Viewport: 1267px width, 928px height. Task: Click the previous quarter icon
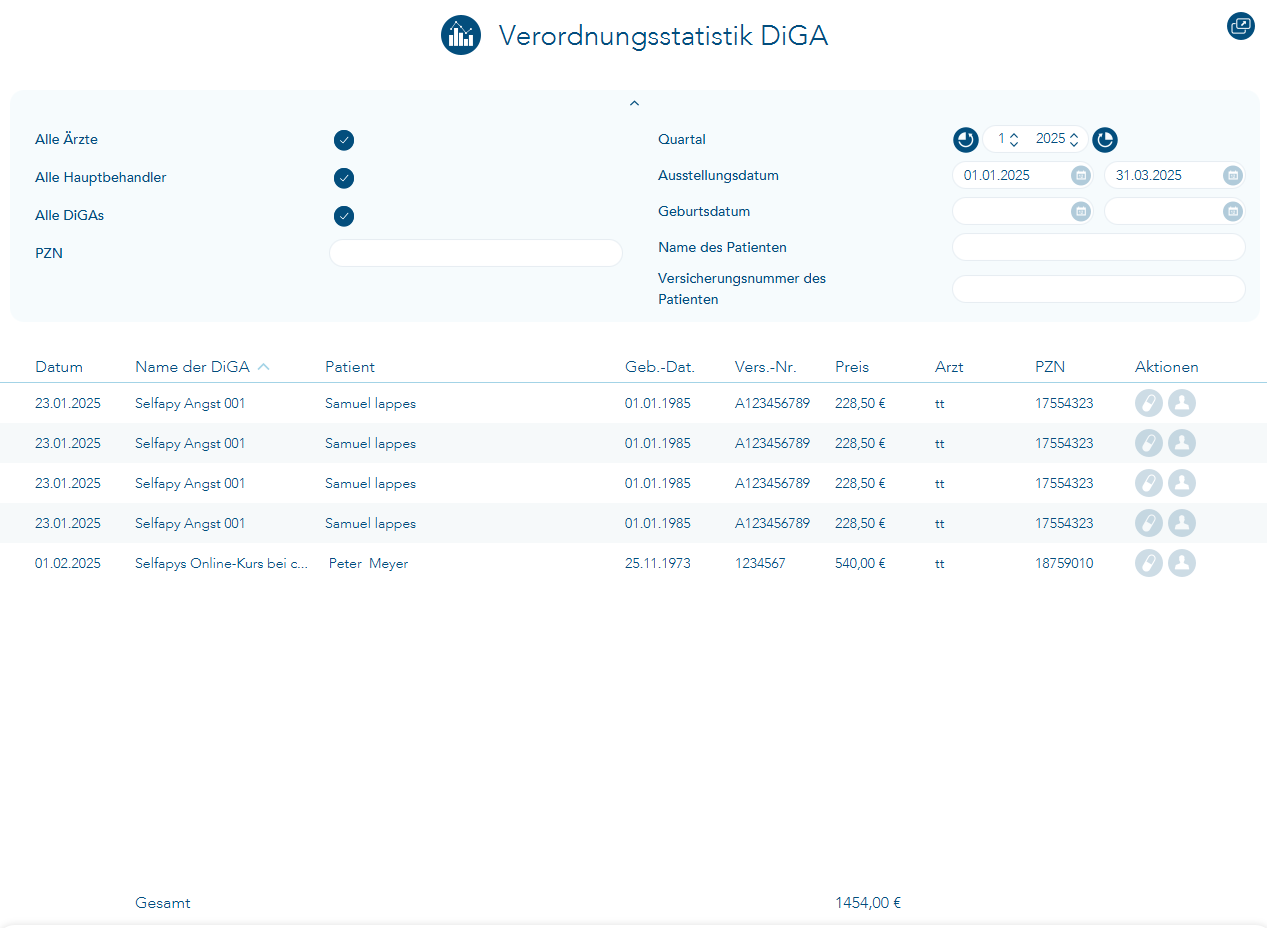tap(965, 140)
